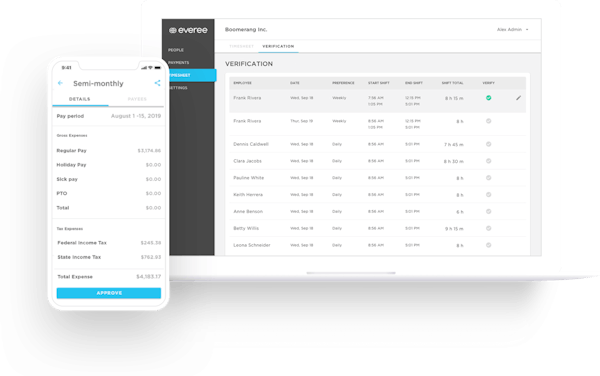Click the Employee column header
Image resolution: width=600 pixels, height=376 pixels.
tap(243, 83)
